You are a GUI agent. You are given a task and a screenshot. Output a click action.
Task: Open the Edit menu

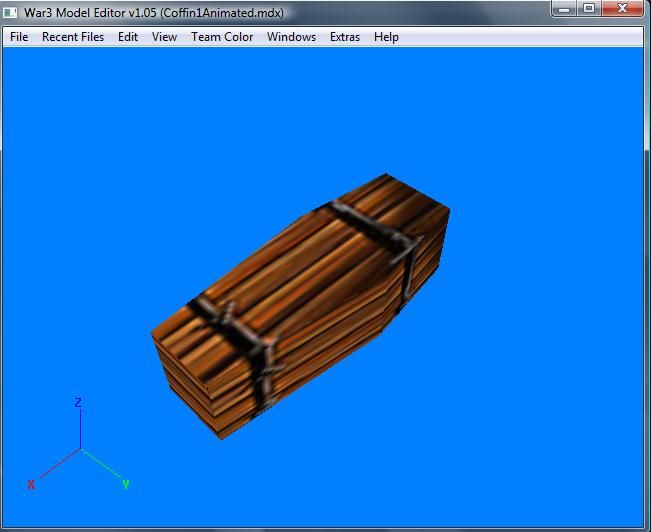(127, 37)
